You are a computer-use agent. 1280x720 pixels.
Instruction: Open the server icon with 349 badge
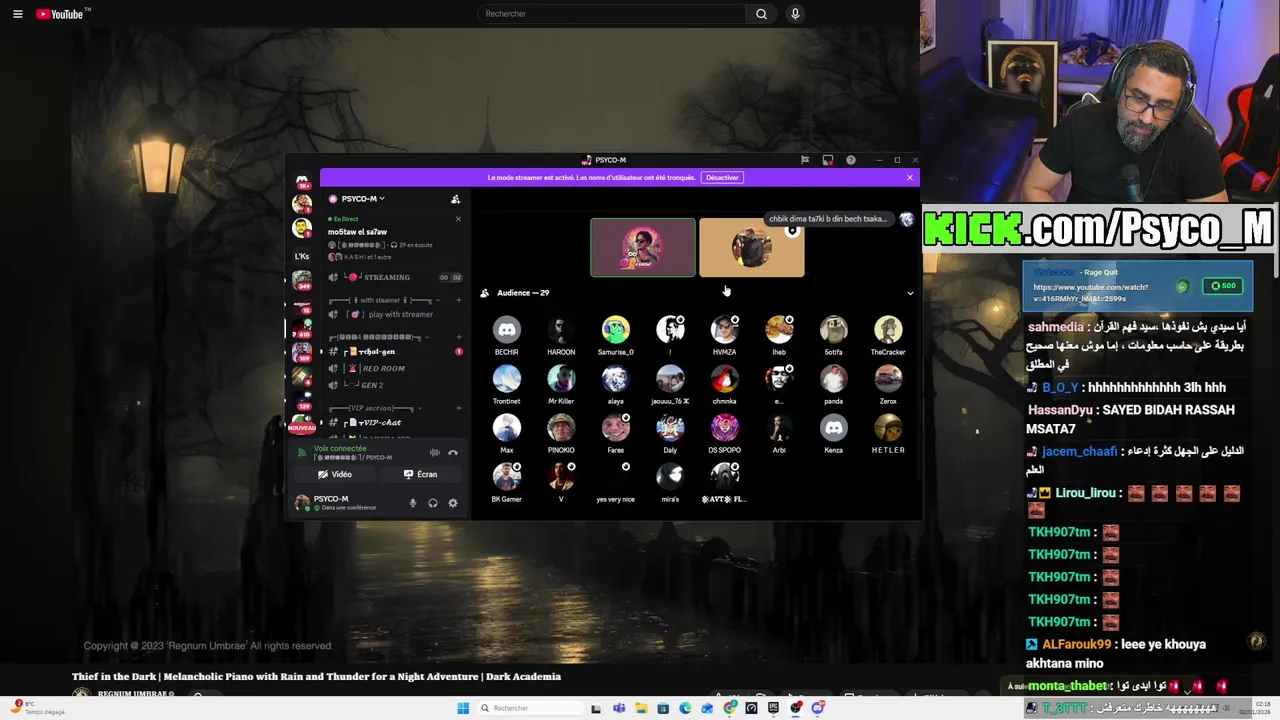[302, 279]
